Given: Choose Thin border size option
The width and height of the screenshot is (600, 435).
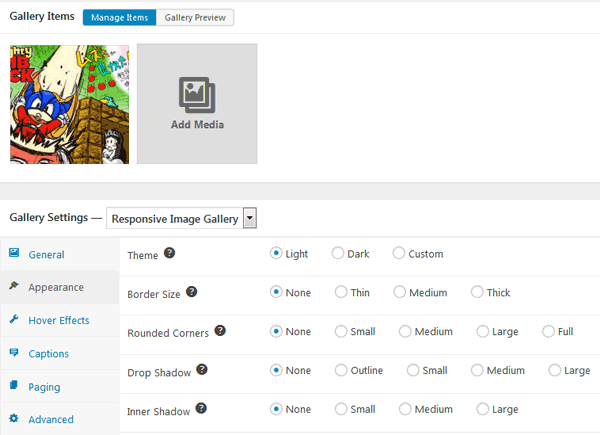Looking at the screenshot, I should tap(342, 293).
